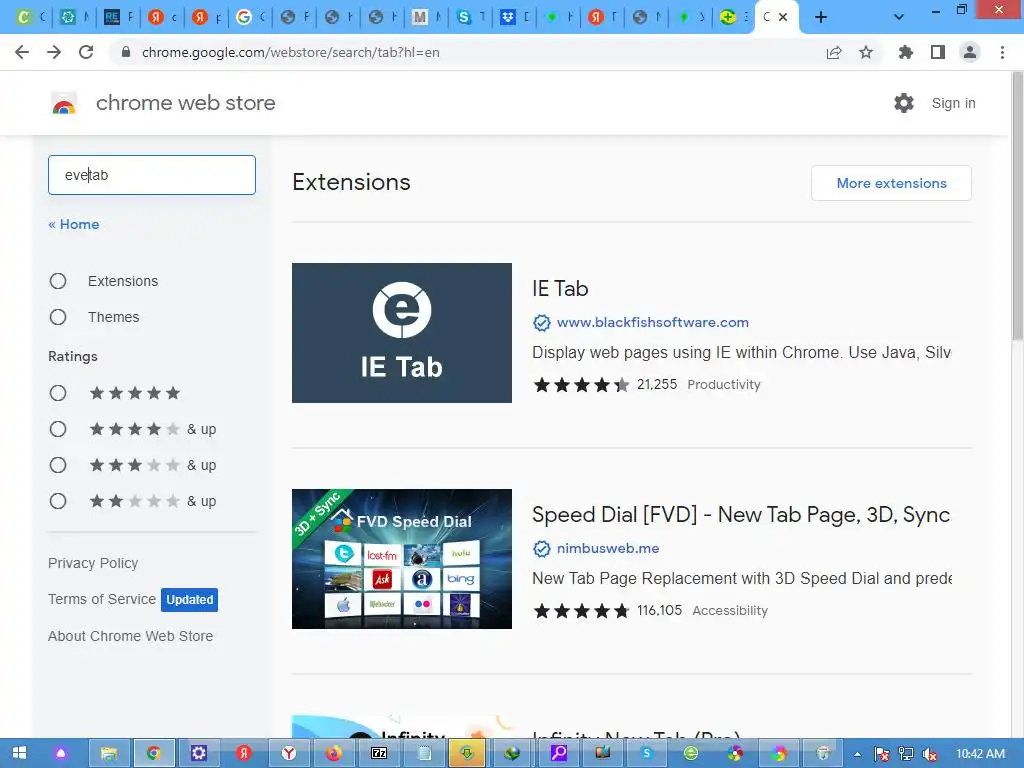Click the address bar URL

tap(291, 52)
